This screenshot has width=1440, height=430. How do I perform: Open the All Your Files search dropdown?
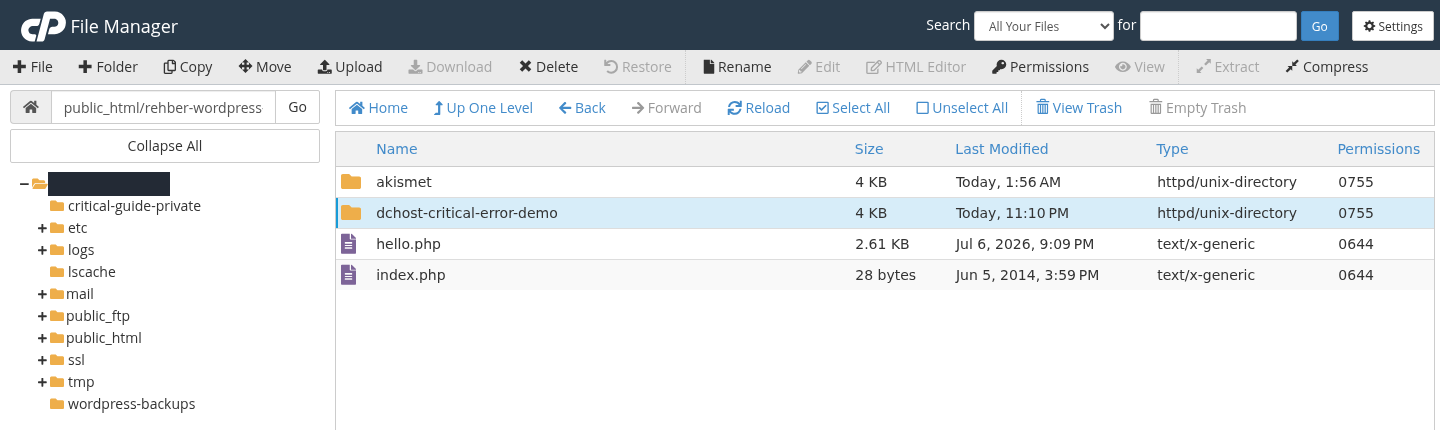click(x=1043, y=26)
